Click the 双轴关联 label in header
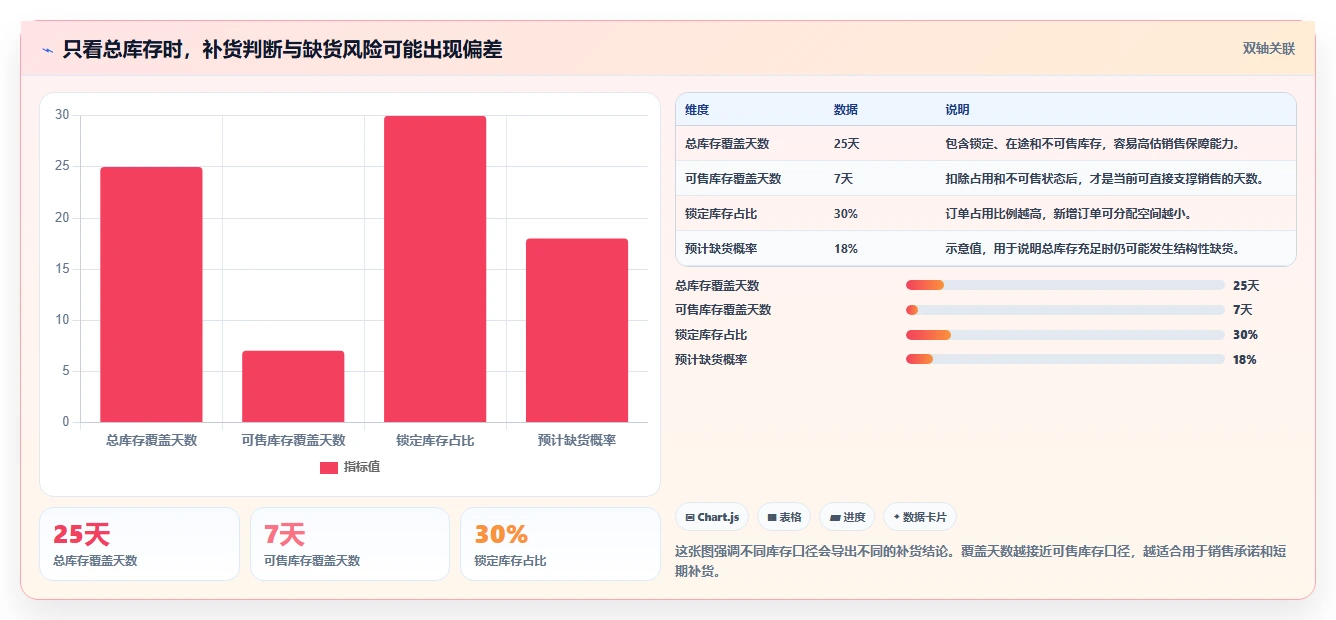The image size is (1336, 620). [x=1268, y=49]
